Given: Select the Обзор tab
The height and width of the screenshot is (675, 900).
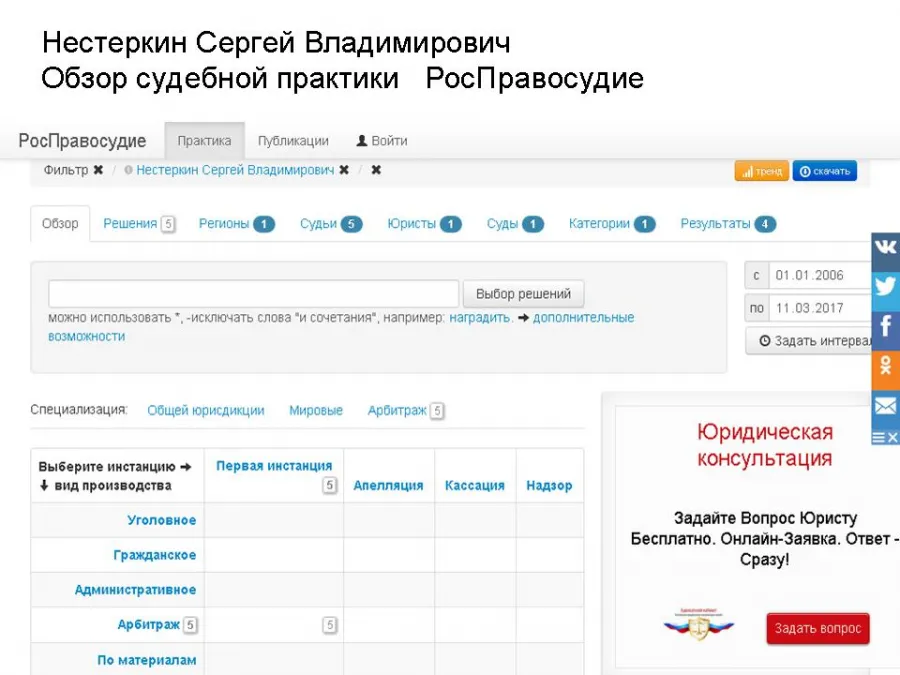Looking at the screenshot, I should pos(60,223).
